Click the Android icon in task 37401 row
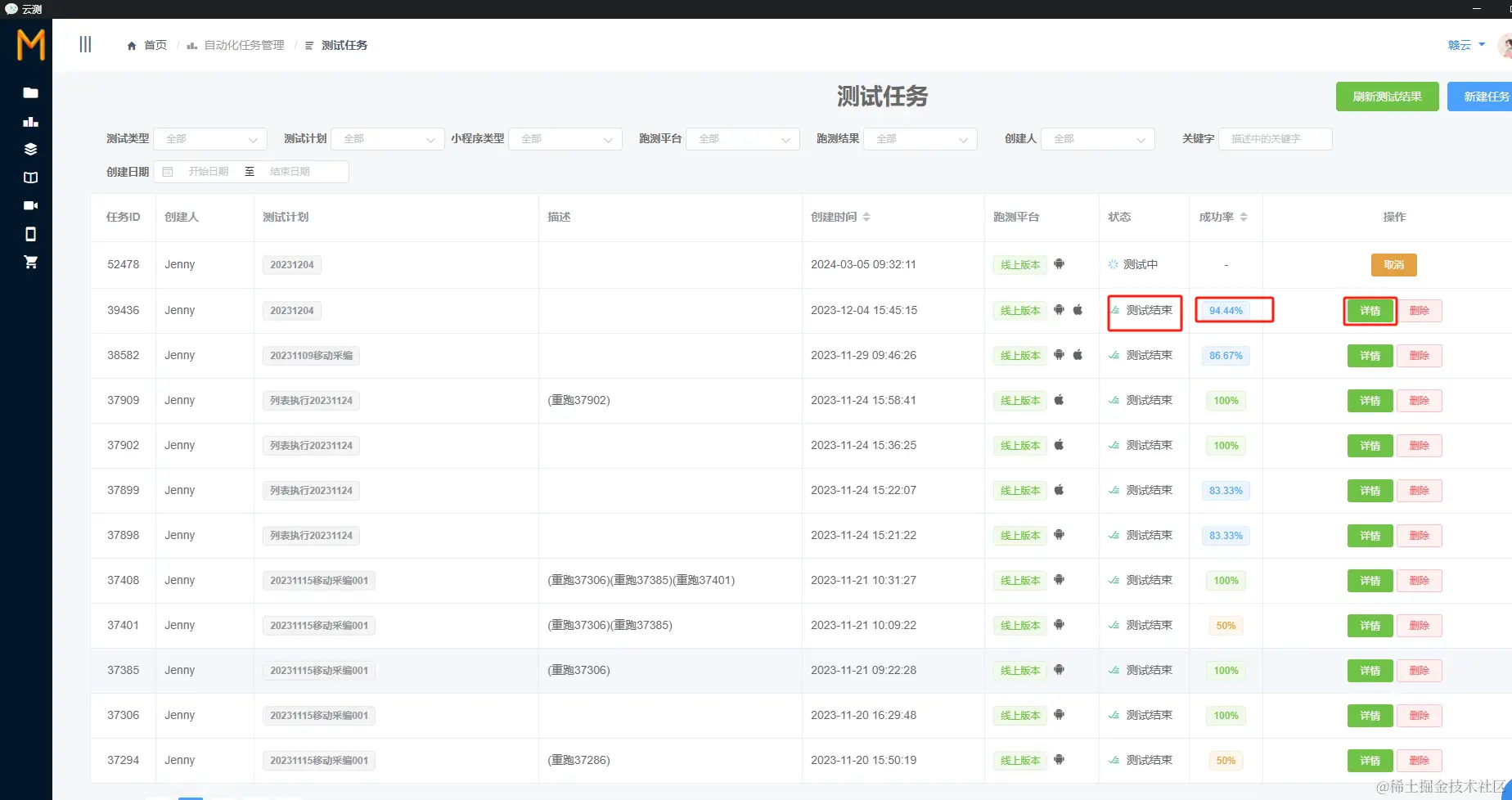The width and height of the screenshot is (1512, 800). coord(1059,624)
